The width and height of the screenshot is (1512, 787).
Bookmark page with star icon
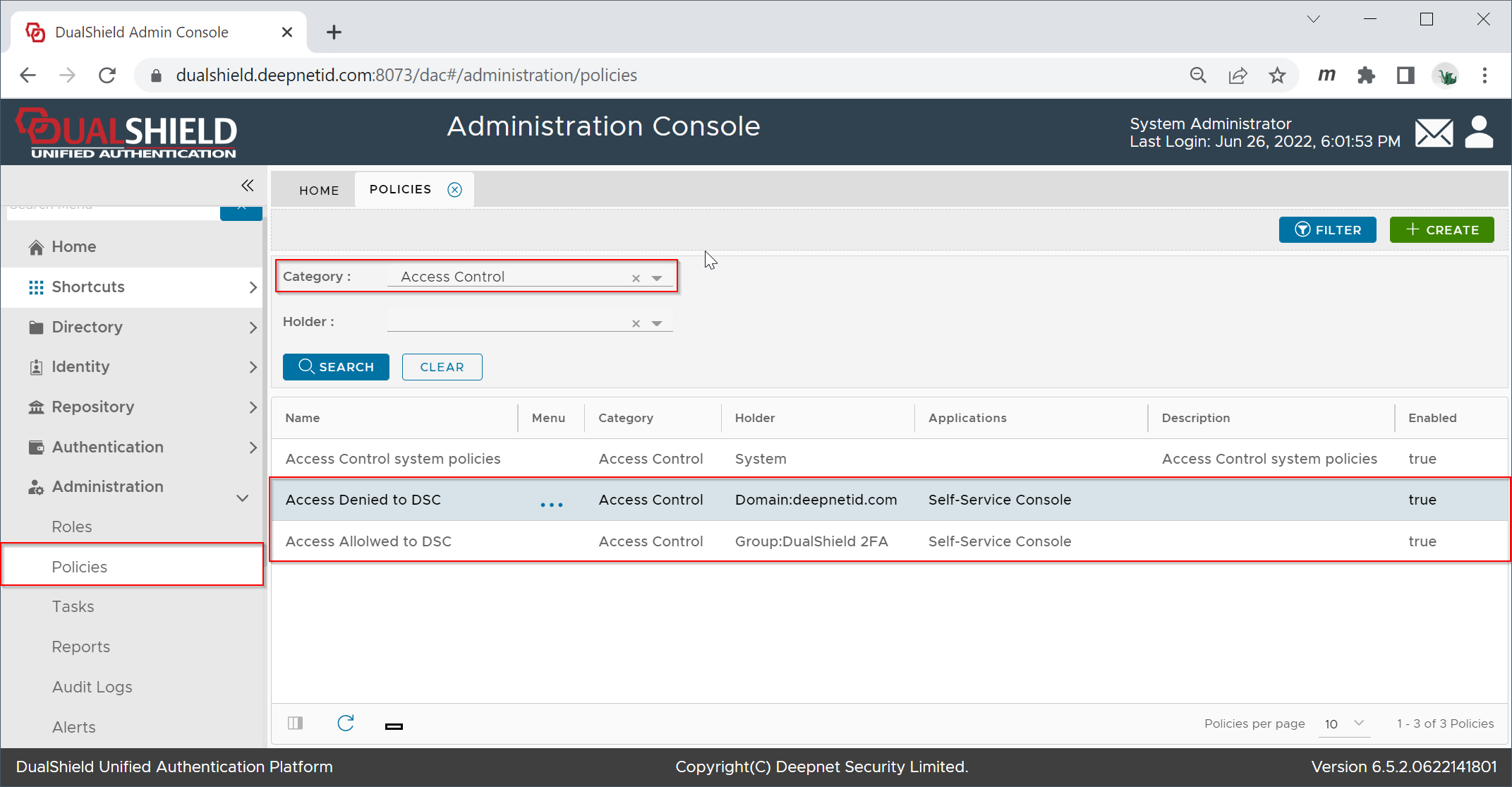1277,76
